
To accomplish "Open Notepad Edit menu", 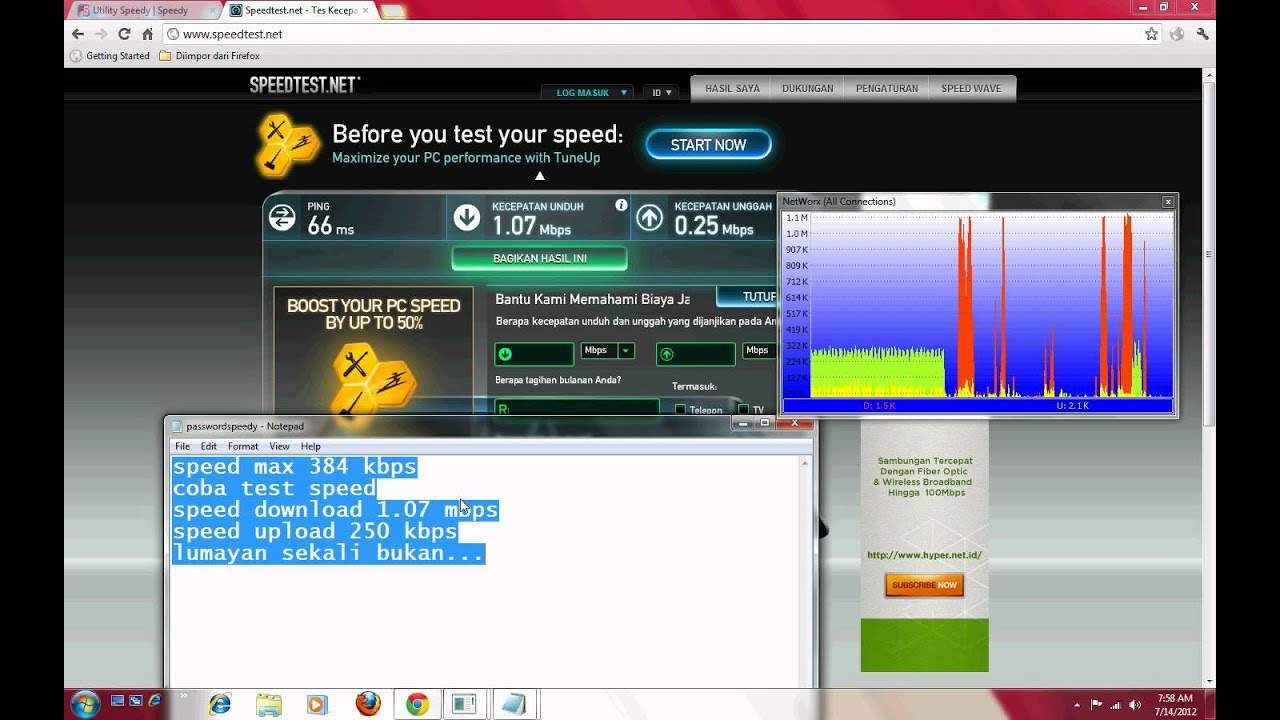I will (x=208, y=446).
